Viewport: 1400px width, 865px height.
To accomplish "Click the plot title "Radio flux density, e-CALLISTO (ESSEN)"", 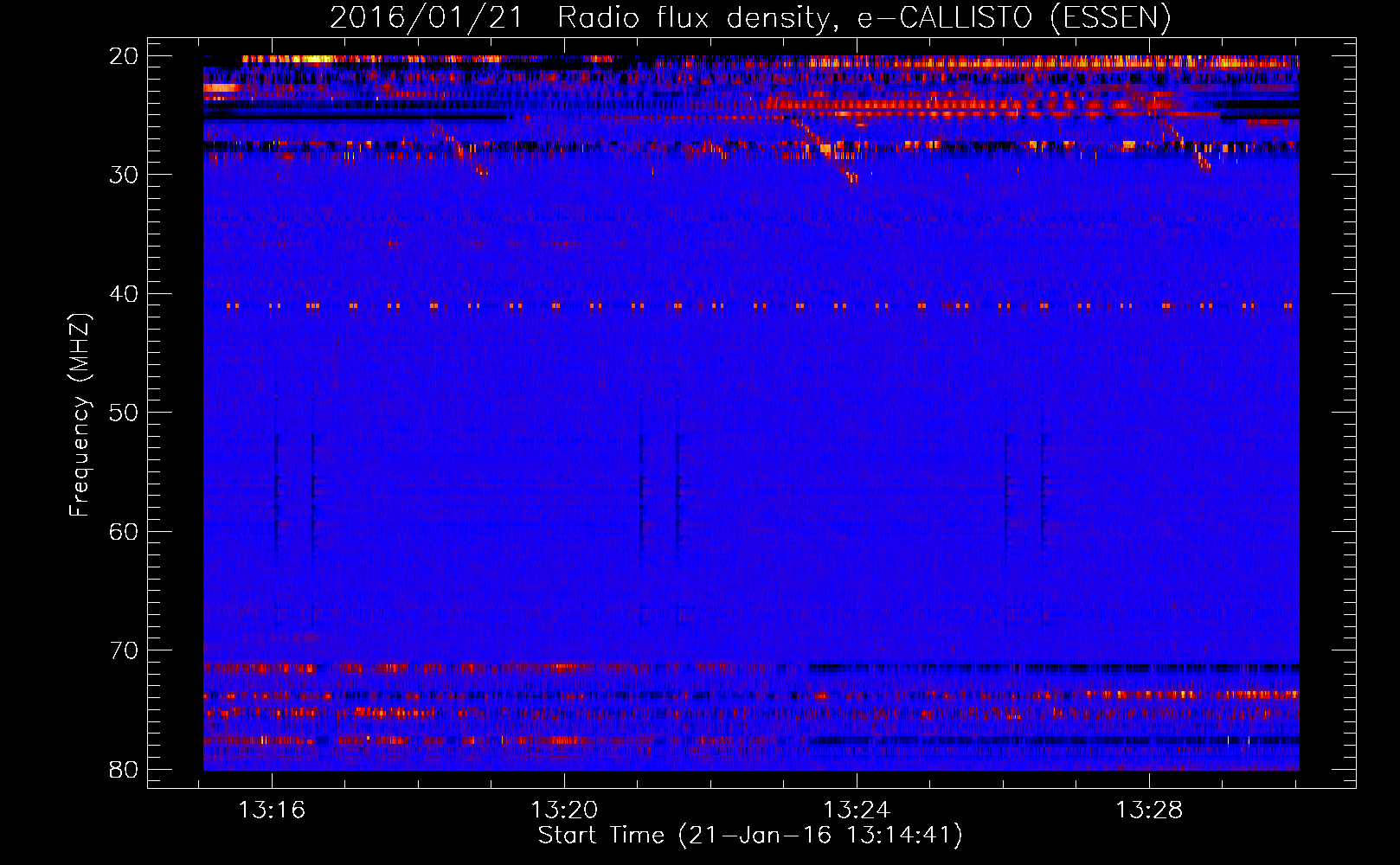I will (x=864, y=18).
